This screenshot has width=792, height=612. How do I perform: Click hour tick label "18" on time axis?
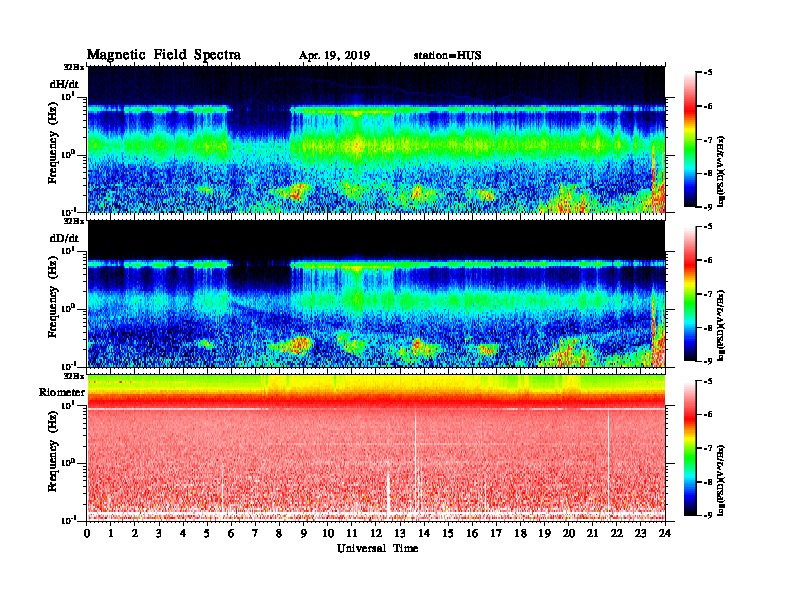point(520,533)
